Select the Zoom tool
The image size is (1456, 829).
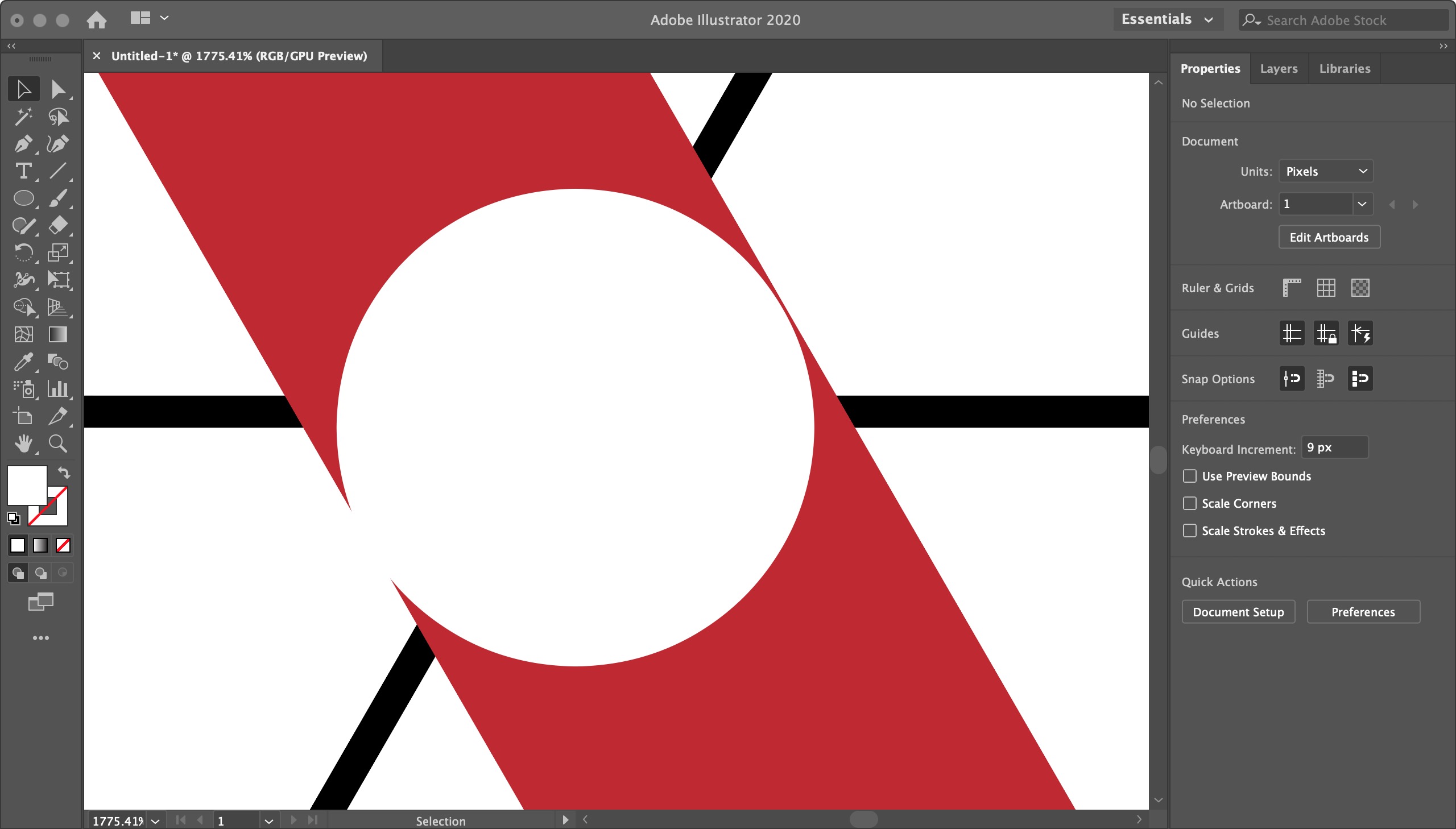click(x=57, y=443)
